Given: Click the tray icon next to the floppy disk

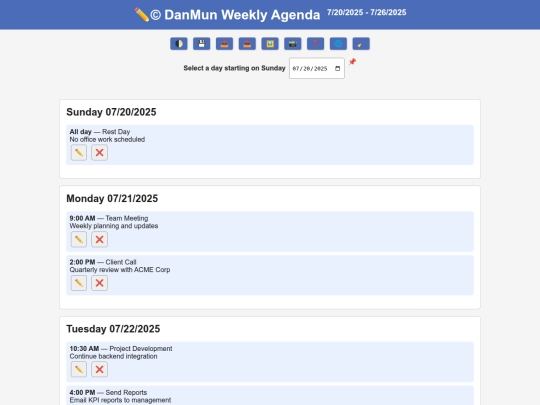Looking at the screenshot, I should 224,44.
